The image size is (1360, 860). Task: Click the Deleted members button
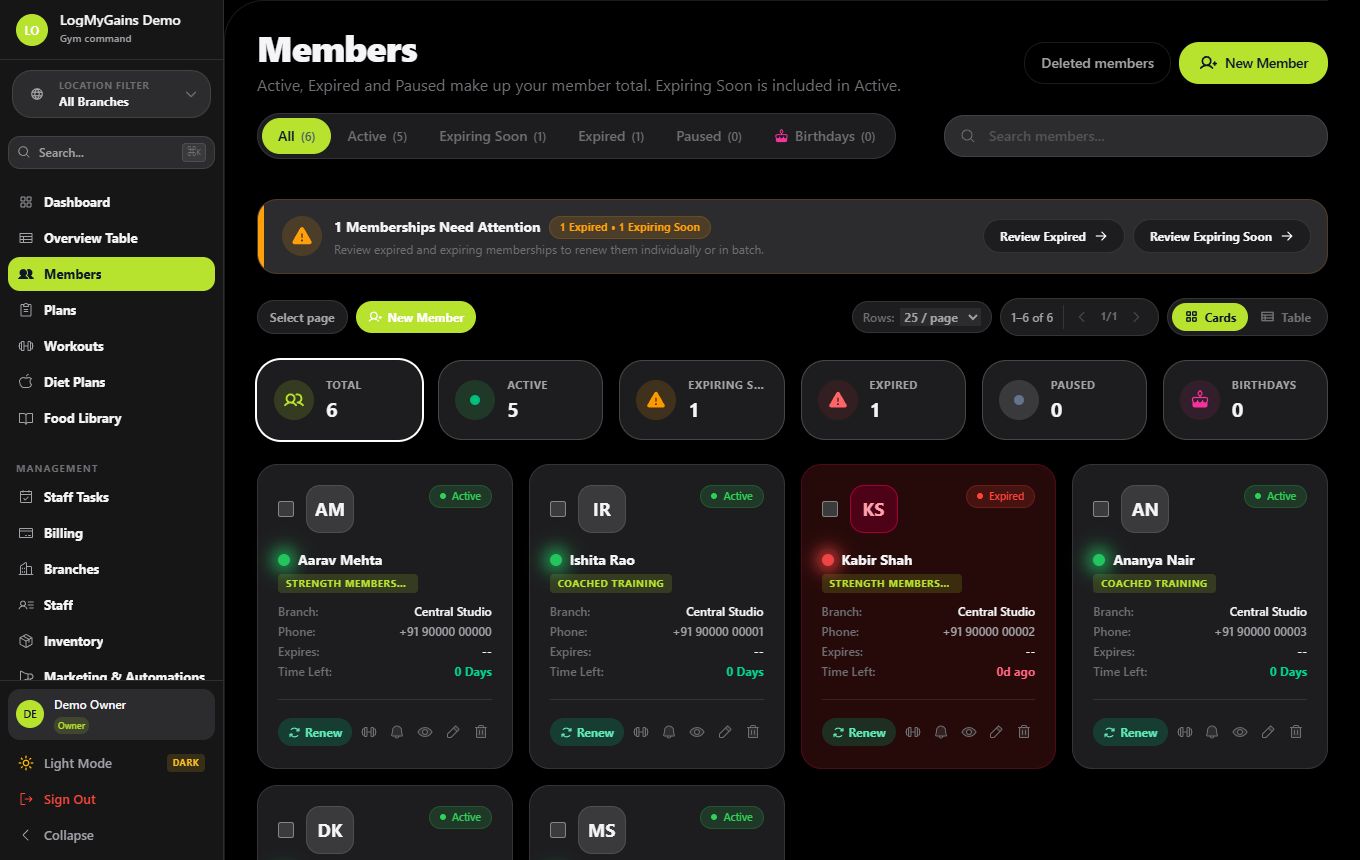click(x=1097, y=63)
